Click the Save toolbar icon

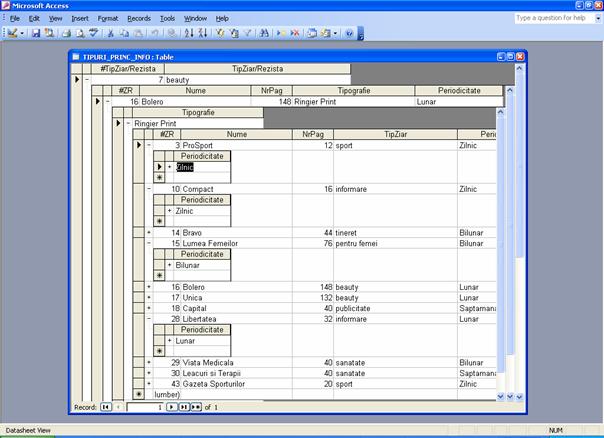click(x=35, y=33)
